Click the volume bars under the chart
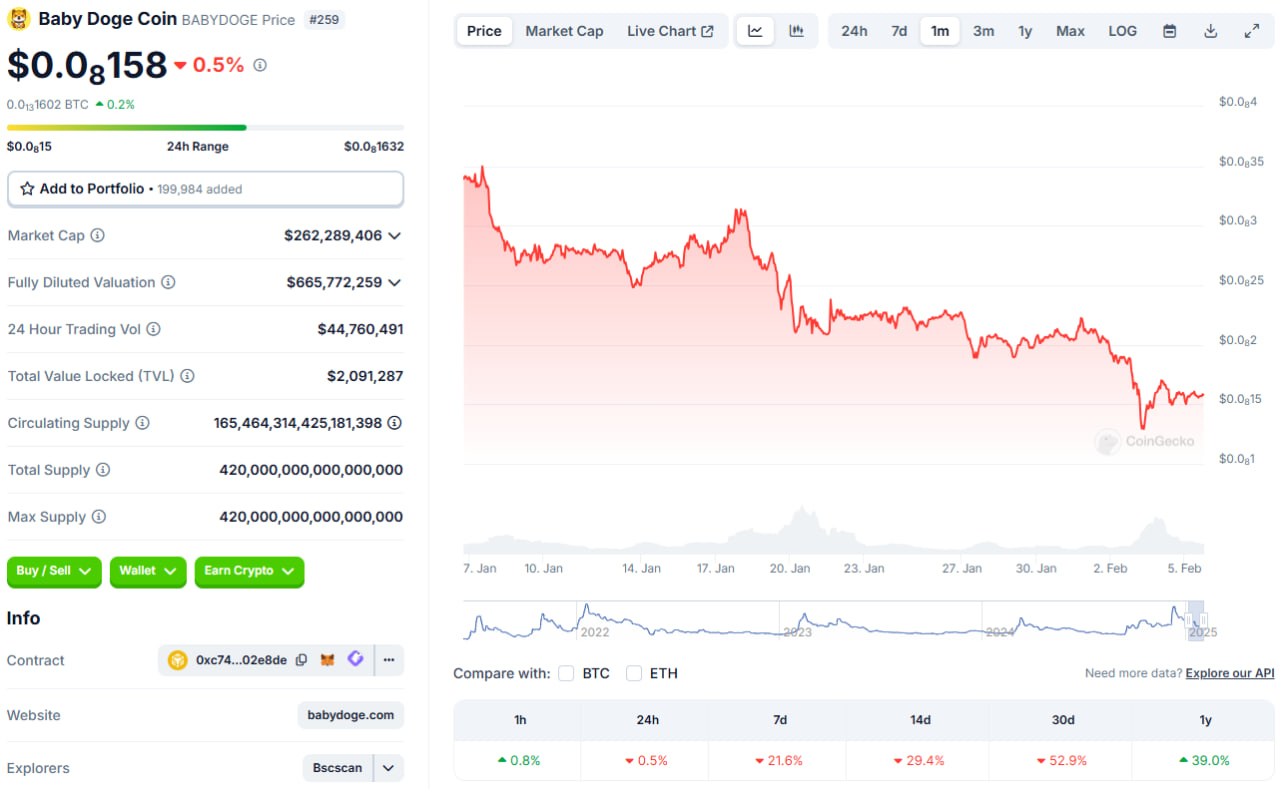Viewport: 1280px width, 789px height. pos(834,531)
